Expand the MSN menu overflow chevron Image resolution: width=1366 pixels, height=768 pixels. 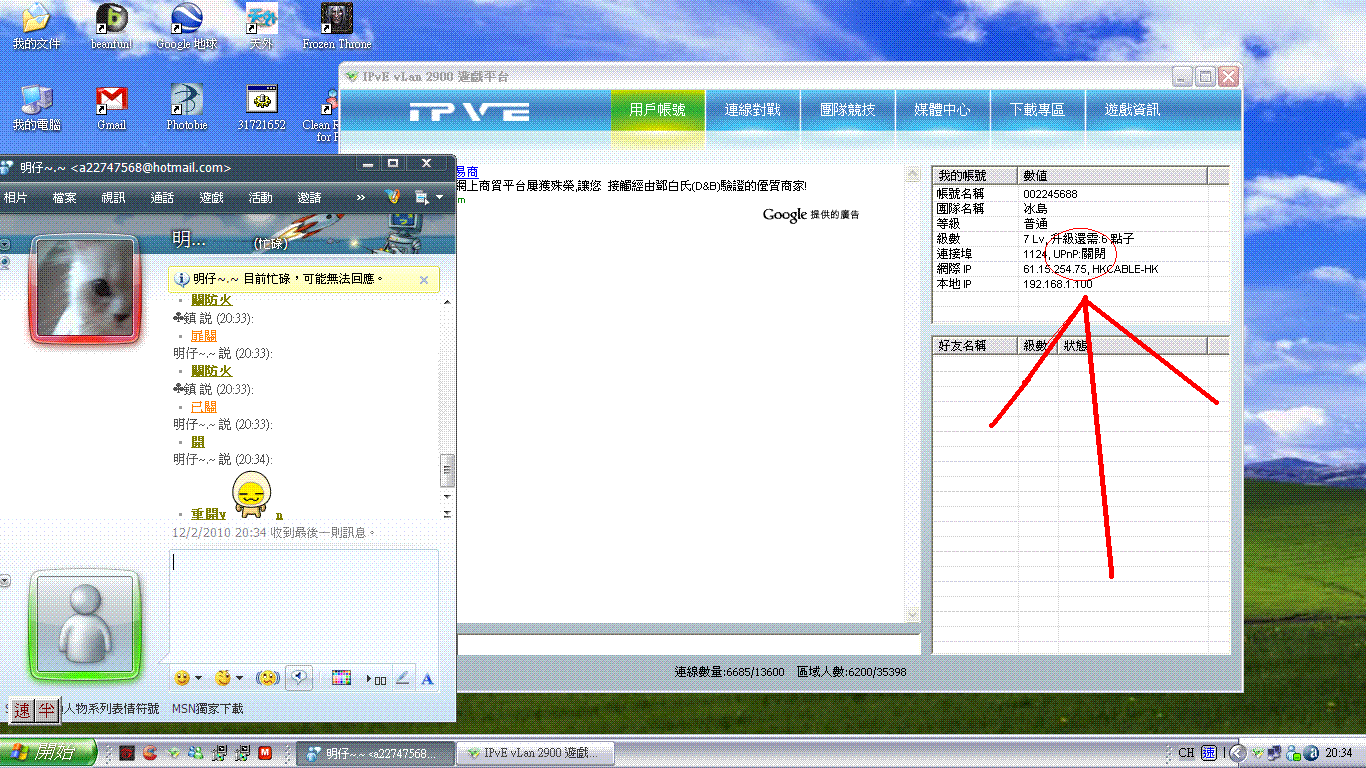pyautogui.click(x=361, y=198)
